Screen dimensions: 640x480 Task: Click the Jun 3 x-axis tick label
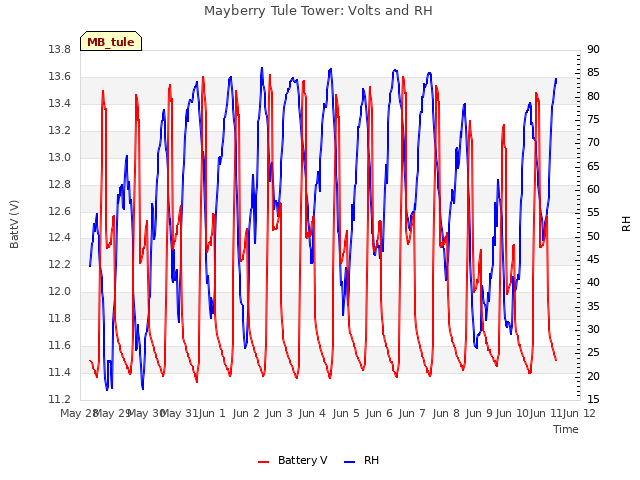[x=279, y=413]
